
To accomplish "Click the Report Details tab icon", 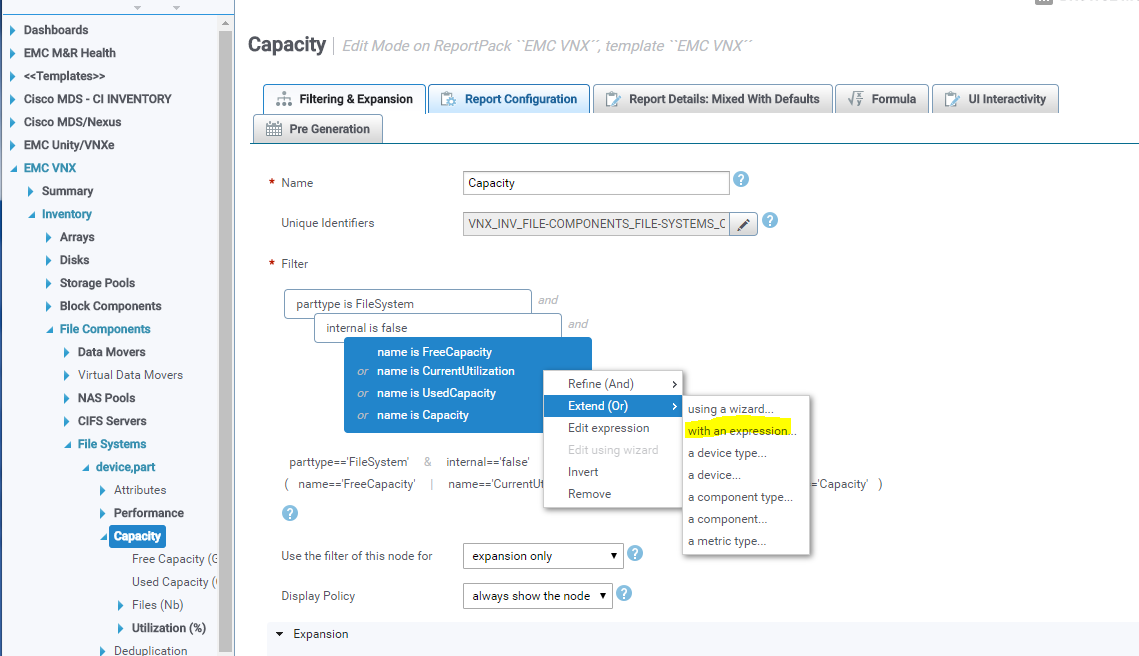I will coord(613,100).
